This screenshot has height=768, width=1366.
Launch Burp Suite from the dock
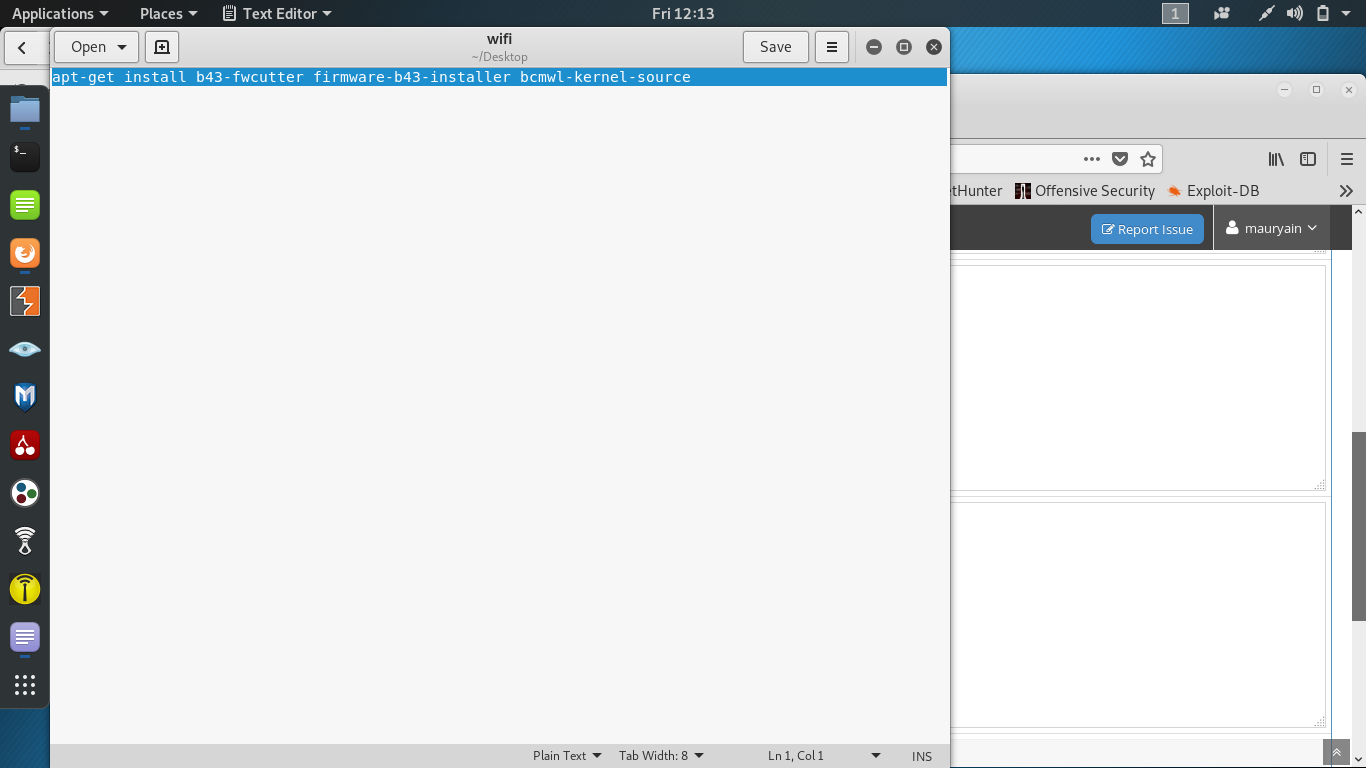click(x=25, y=301)
